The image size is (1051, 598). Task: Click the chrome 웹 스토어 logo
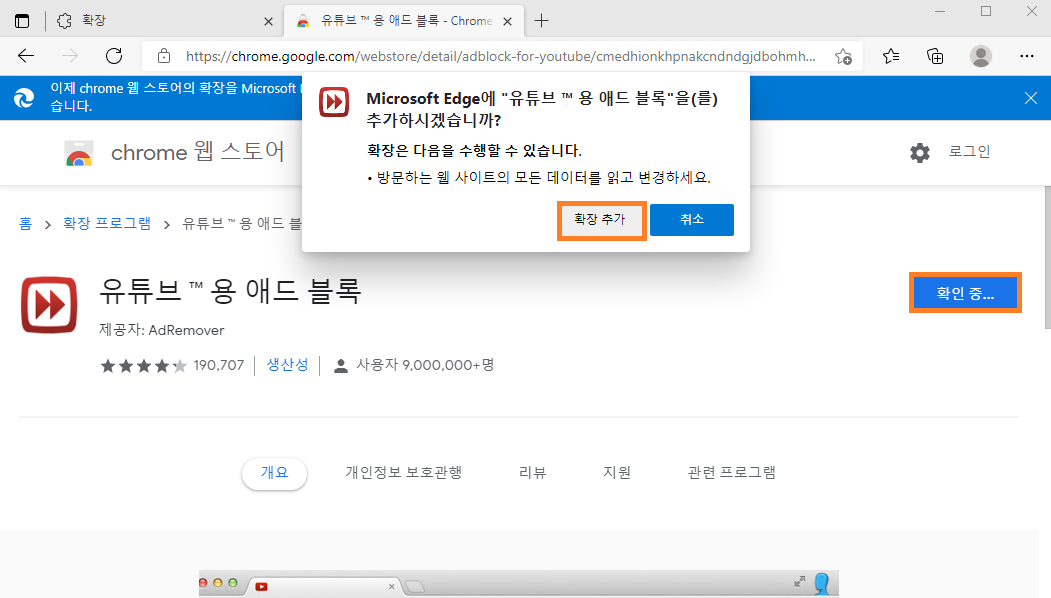click(x=174, y=153)
